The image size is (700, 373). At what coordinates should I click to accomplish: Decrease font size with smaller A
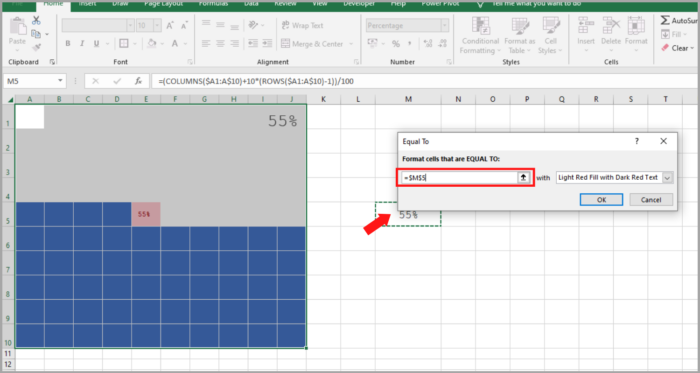[184, 25]
